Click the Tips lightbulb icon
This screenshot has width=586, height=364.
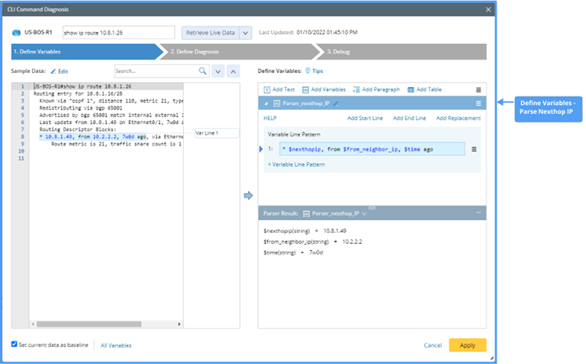(x=308, y=71)
